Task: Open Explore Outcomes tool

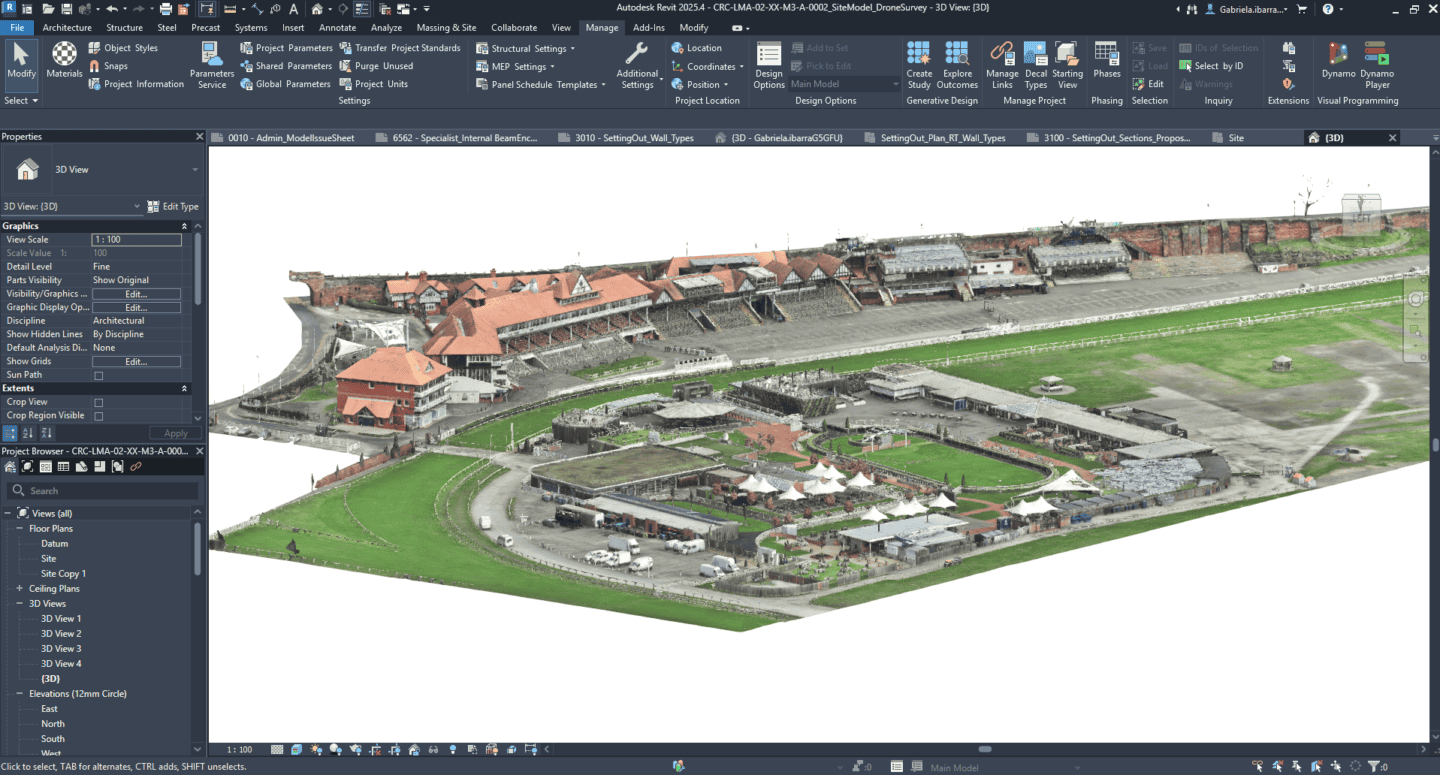Action: point(957,66)
